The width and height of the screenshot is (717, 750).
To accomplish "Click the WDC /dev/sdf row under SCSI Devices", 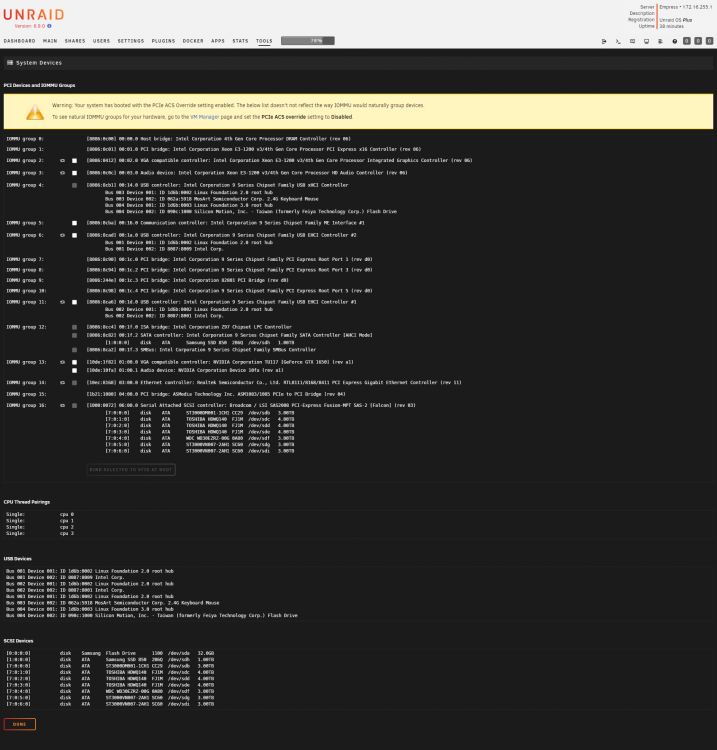I will coord(110,691).
